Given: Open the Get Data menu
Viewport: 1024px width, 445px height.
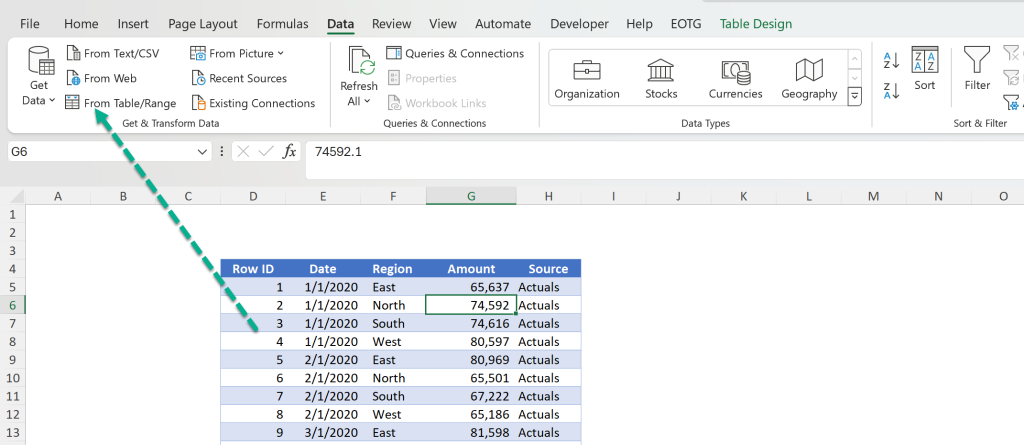Looking at the screenshot, I should pos(41,76).
